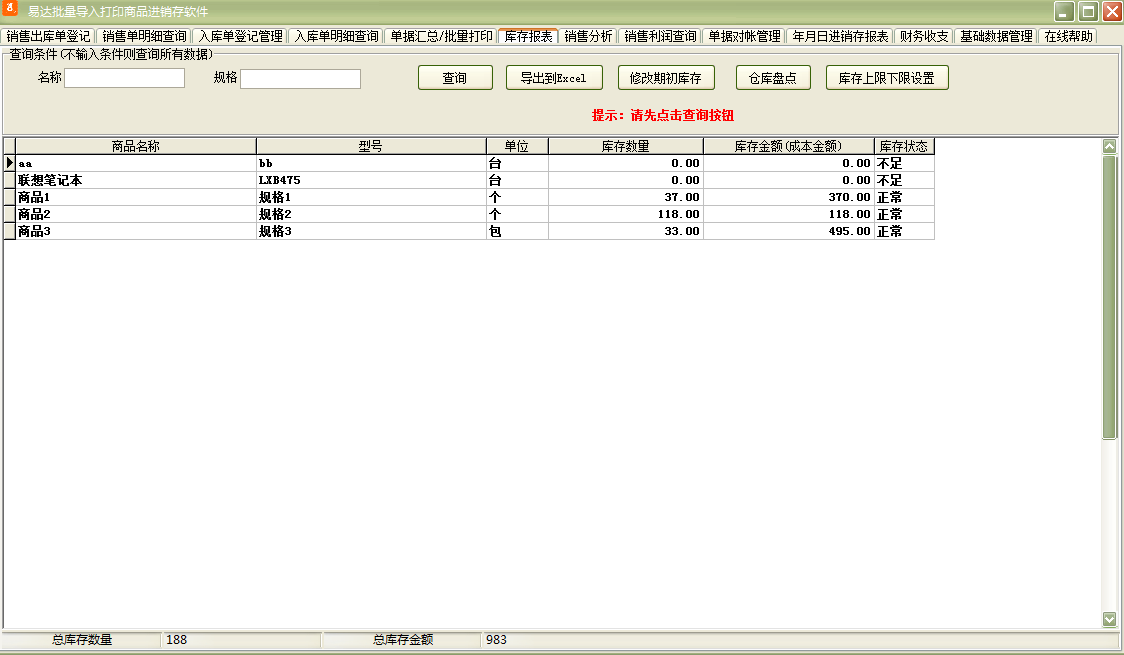
Task: Click scrollbar up arrow
Action: tap(1109, 146)
